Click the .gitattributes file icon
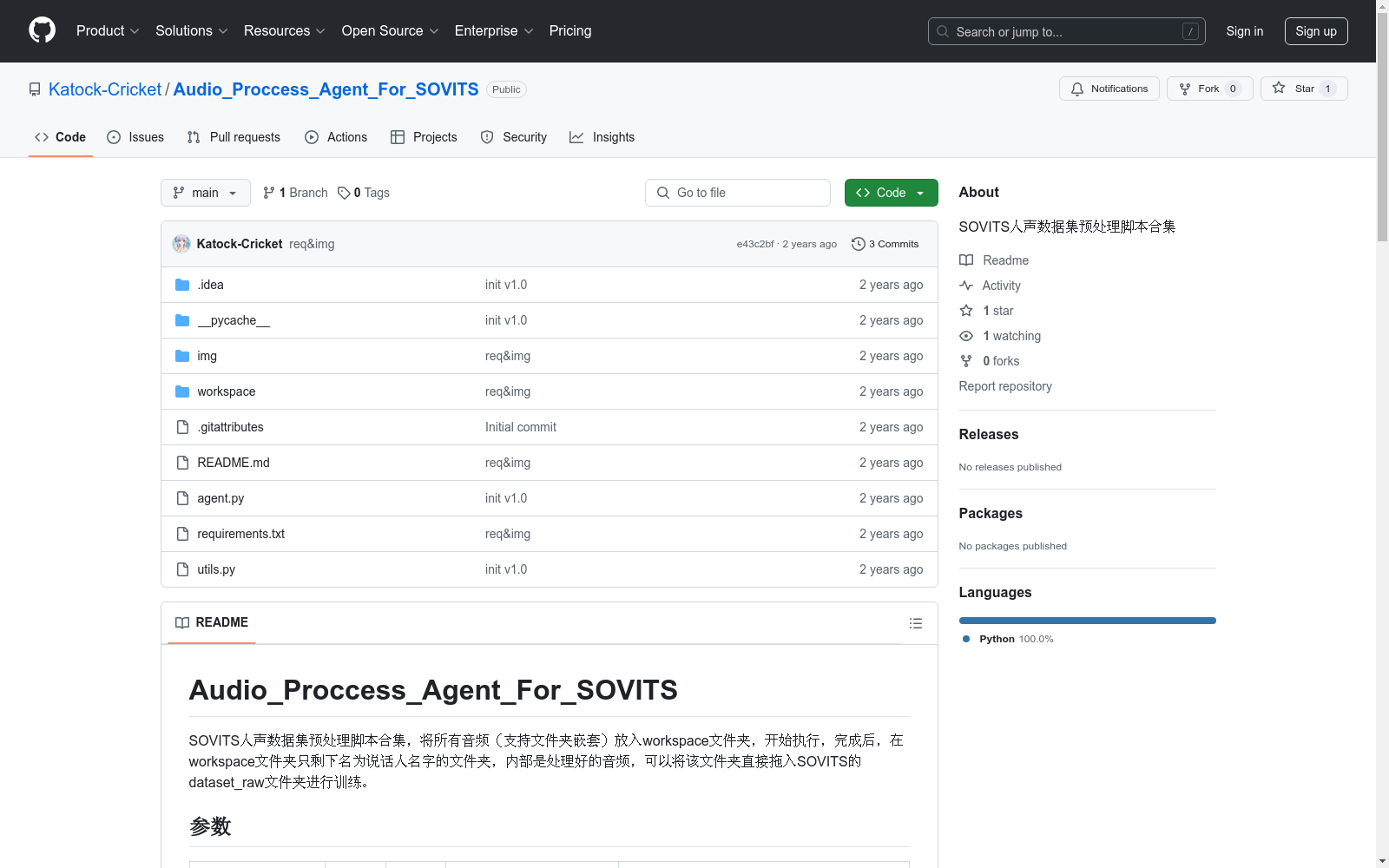Viewport: 1389px width, 868px height. [182, 427]
